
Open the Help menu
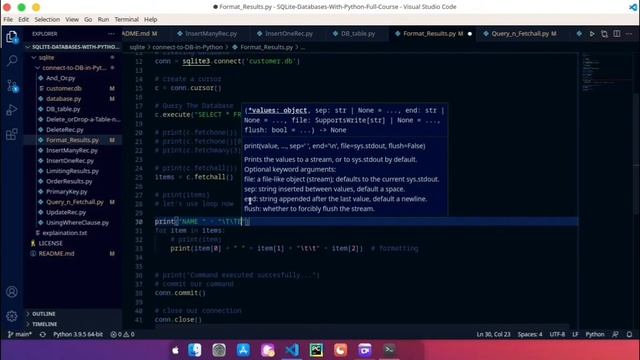pyautogui.click(x=151, y=19)
